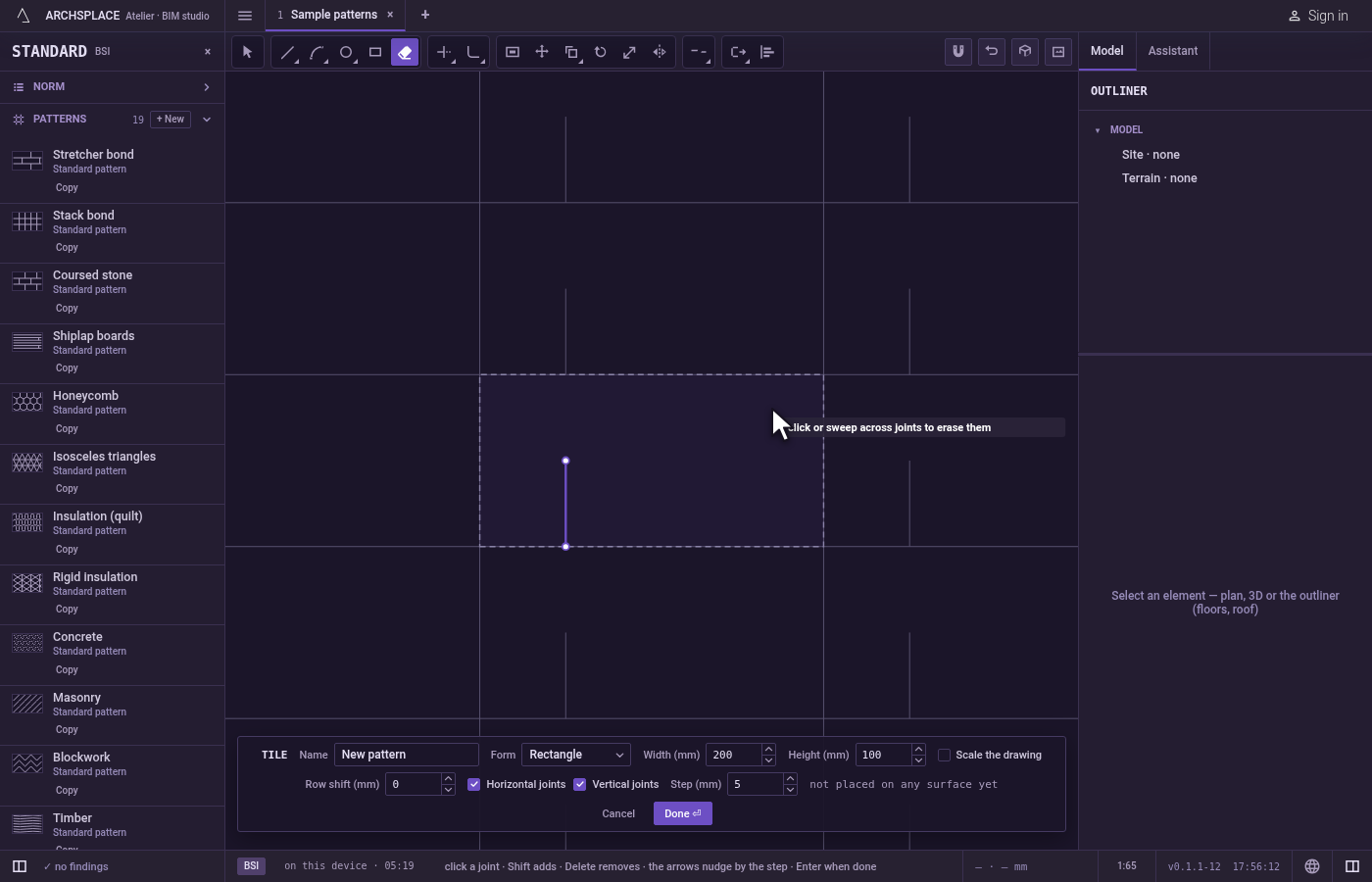This screenshot has height=882, width=1372.
Task: Toggle magnet snapping
Action: pos(958,52)
